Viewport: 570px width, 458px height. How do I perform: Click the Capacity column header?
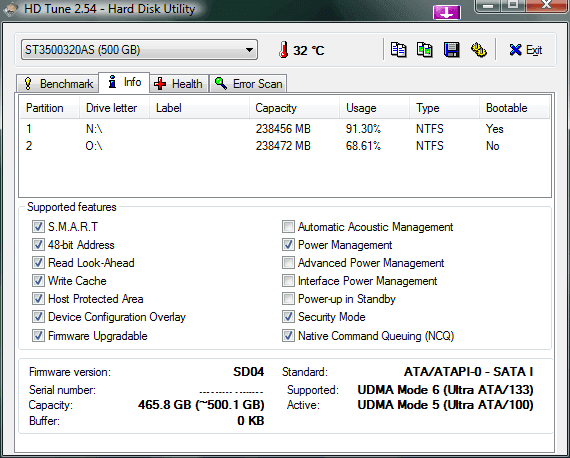[295, 108]
